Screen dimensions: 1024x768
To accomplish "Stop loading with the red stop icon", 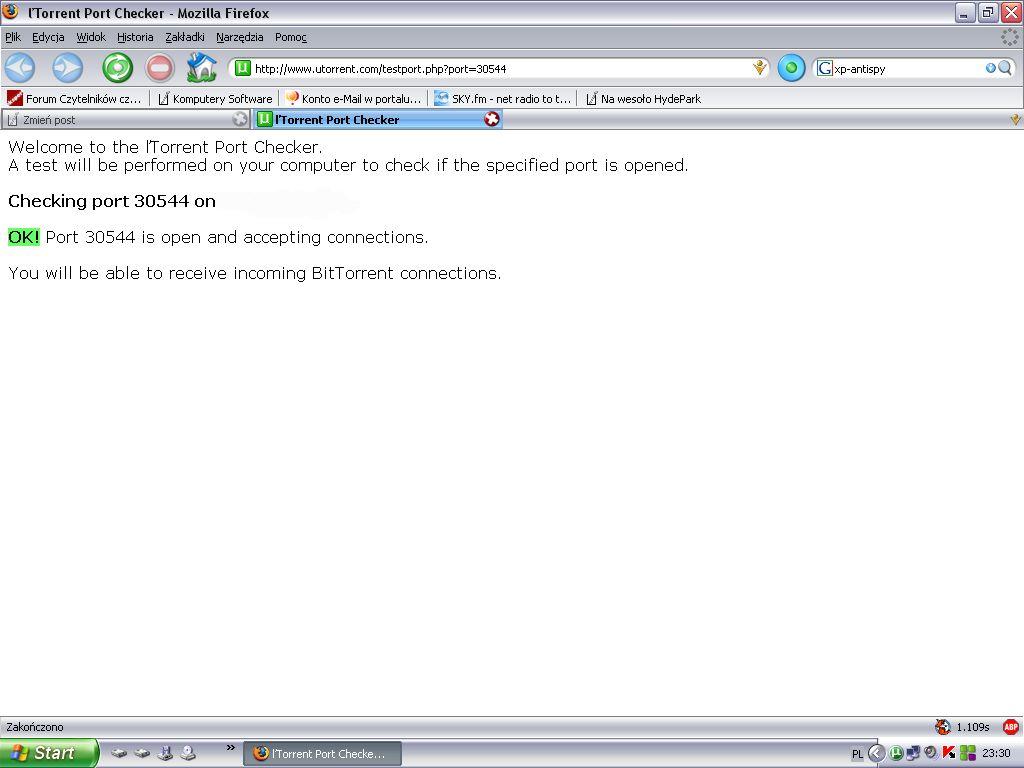I will coord(159,68).
